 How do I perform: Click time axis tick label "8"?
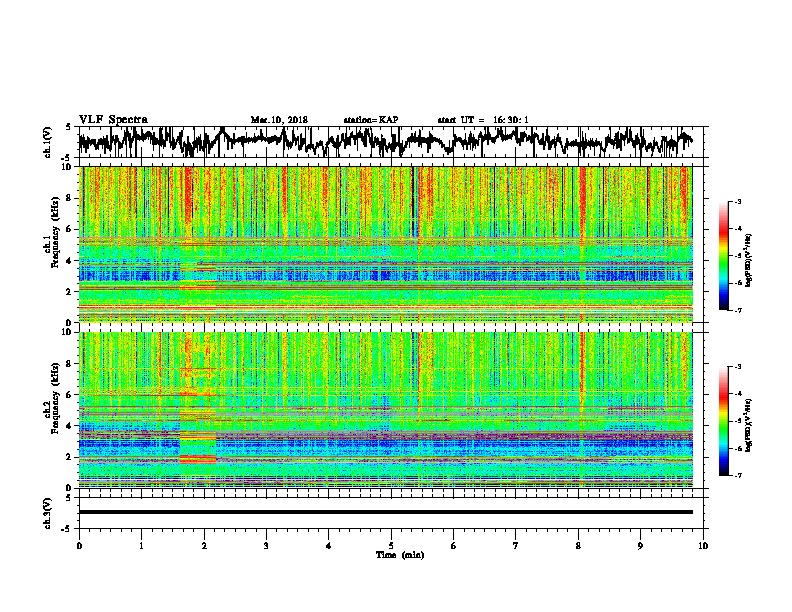pyautogui.click(x=578, y=545)
